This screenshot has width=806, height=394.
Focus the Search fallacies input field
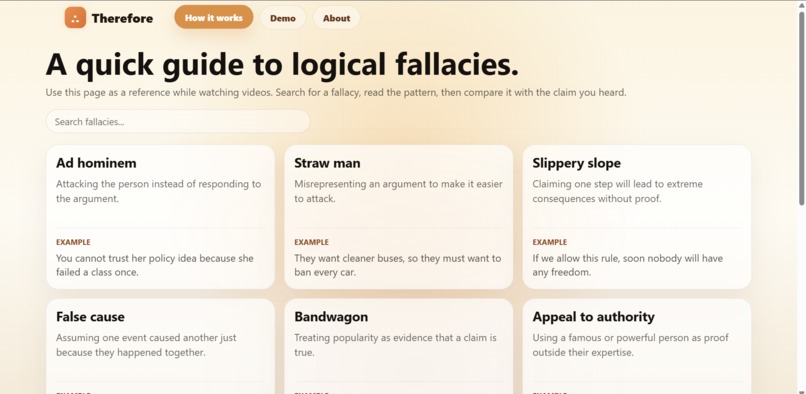pos(178,122)
